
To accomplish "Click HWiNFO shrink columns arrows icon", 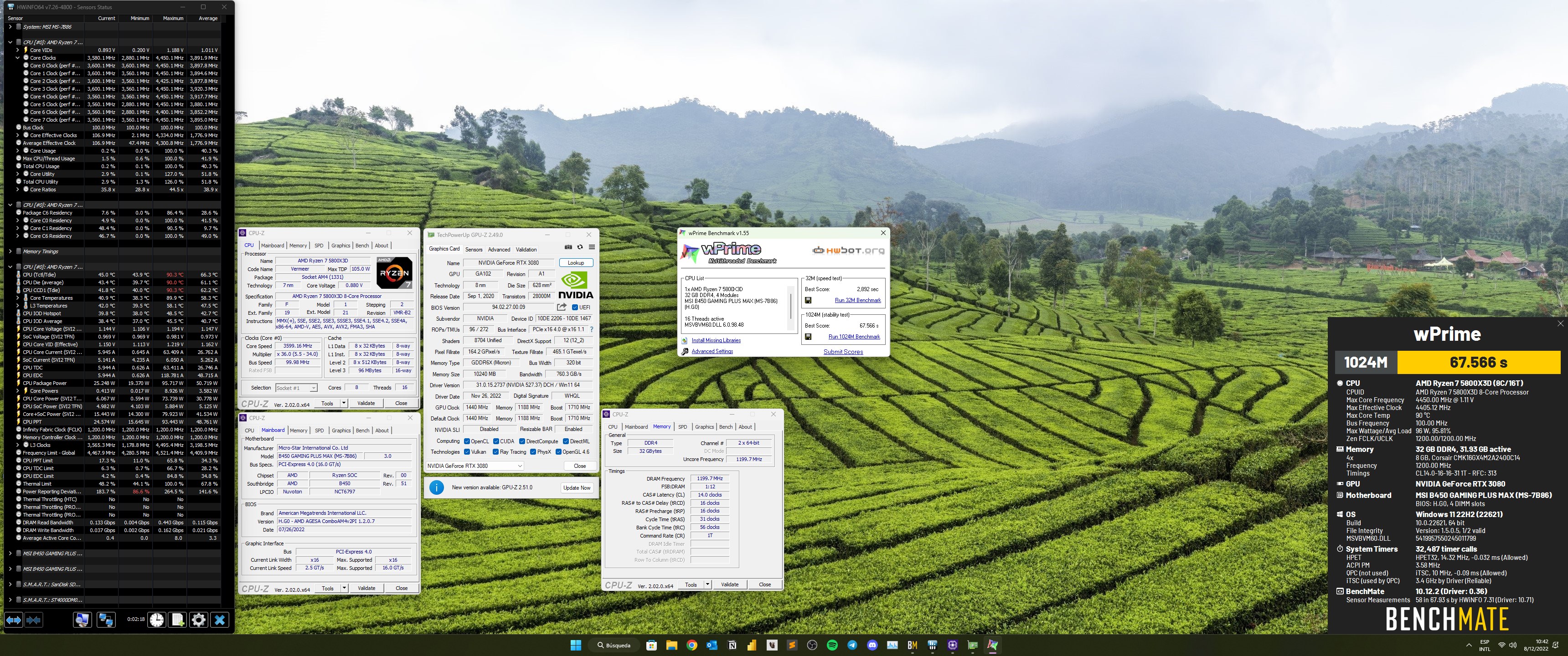I will [x=33, y=620].
